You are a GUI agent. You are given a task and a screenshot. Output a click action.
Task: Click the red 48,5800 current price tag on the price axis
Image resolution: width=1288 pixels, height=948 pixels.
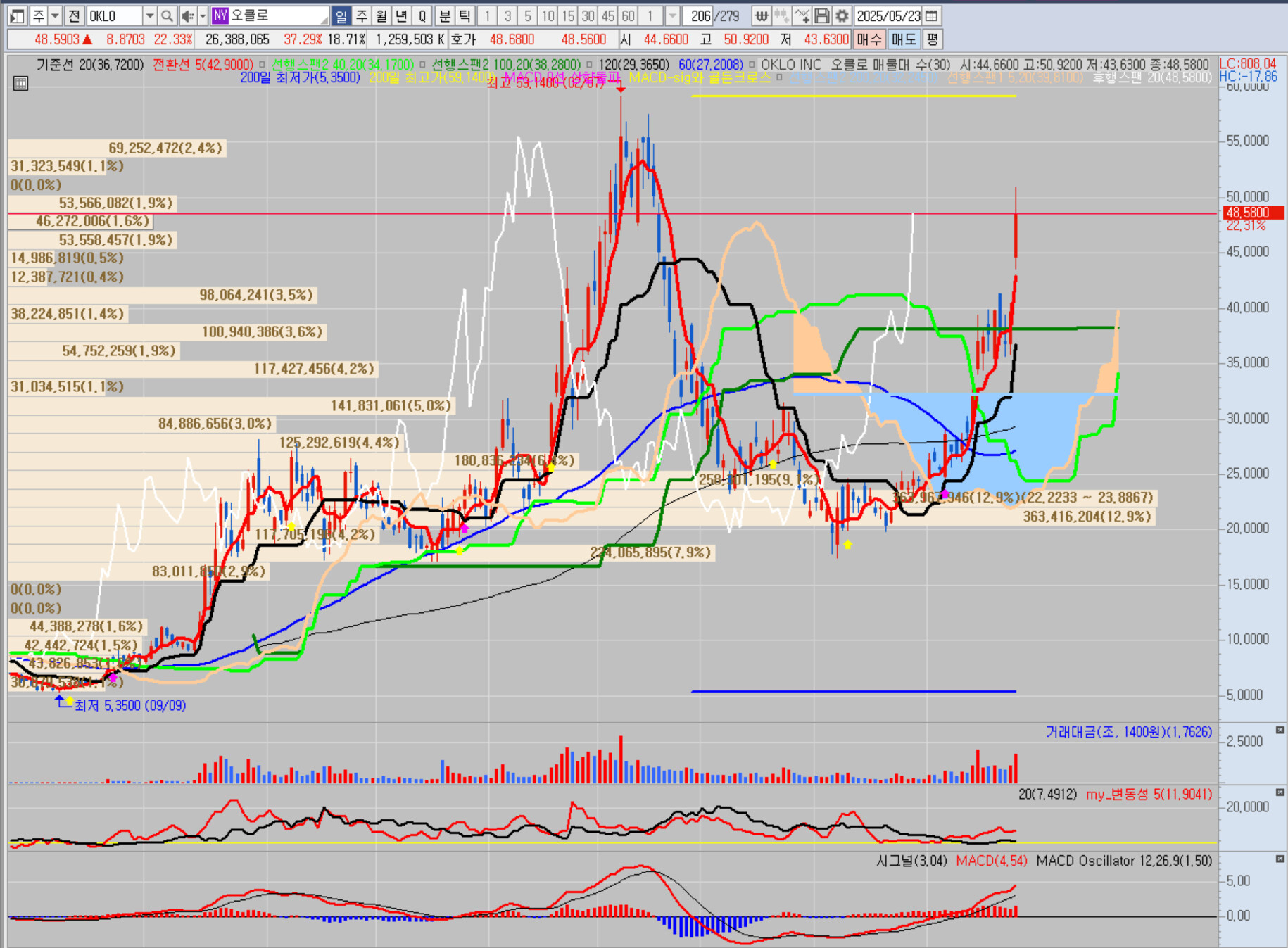pyautogui.click(x=1254, y=213)
